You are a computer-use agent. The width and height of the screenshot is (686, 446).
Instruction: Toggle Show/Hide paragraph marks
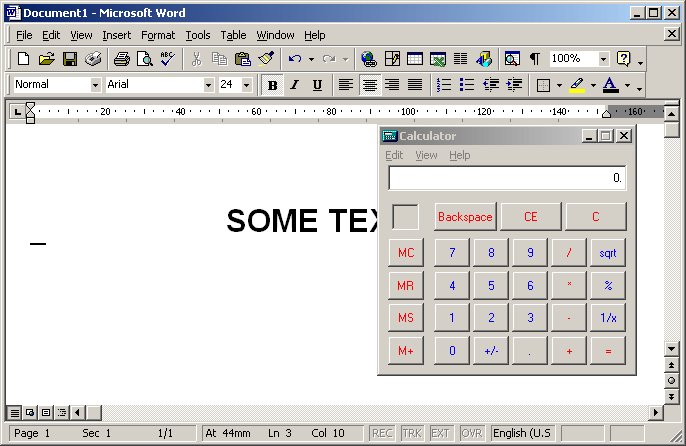(535, 59)
